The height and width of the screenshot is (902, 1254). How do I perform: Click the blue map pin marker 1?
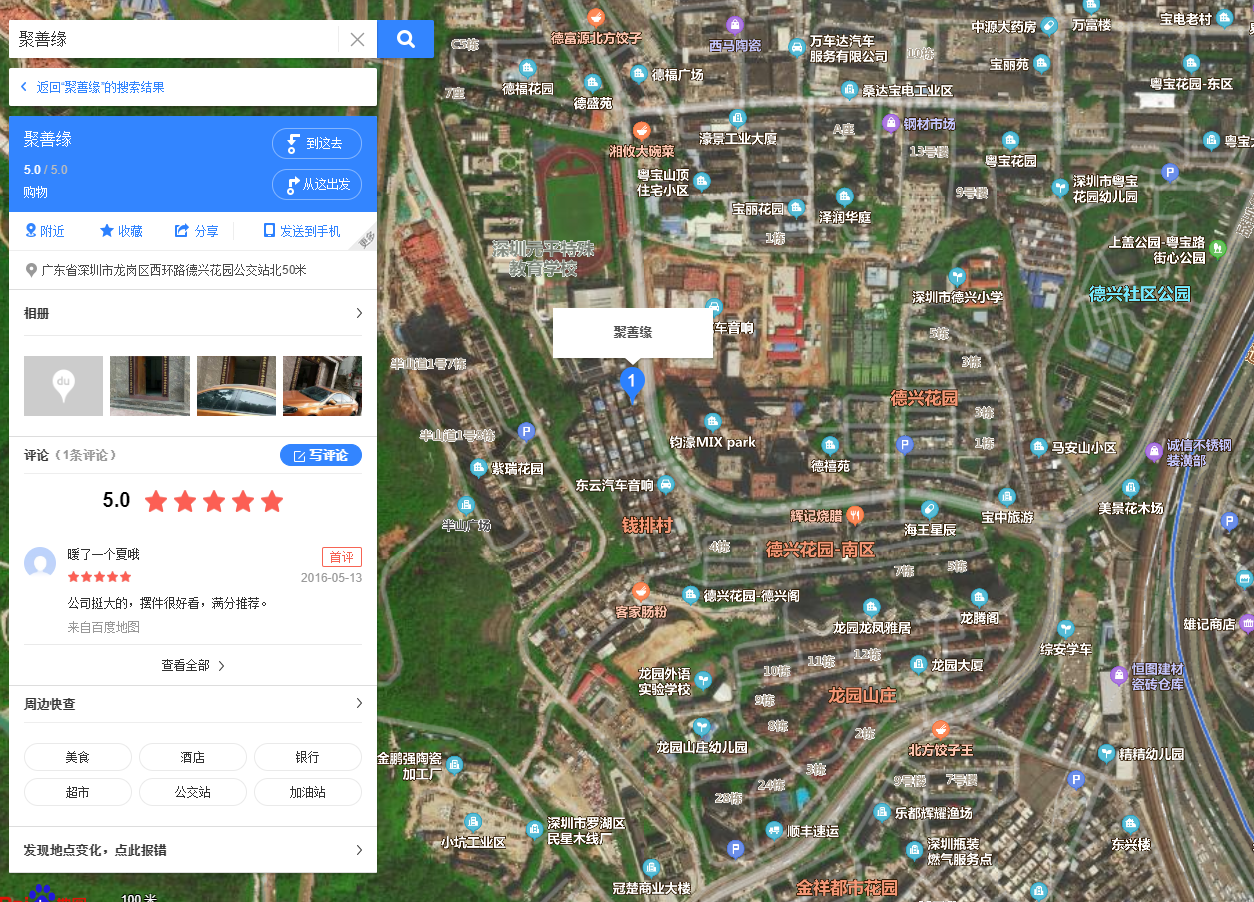tap(631, 381)
